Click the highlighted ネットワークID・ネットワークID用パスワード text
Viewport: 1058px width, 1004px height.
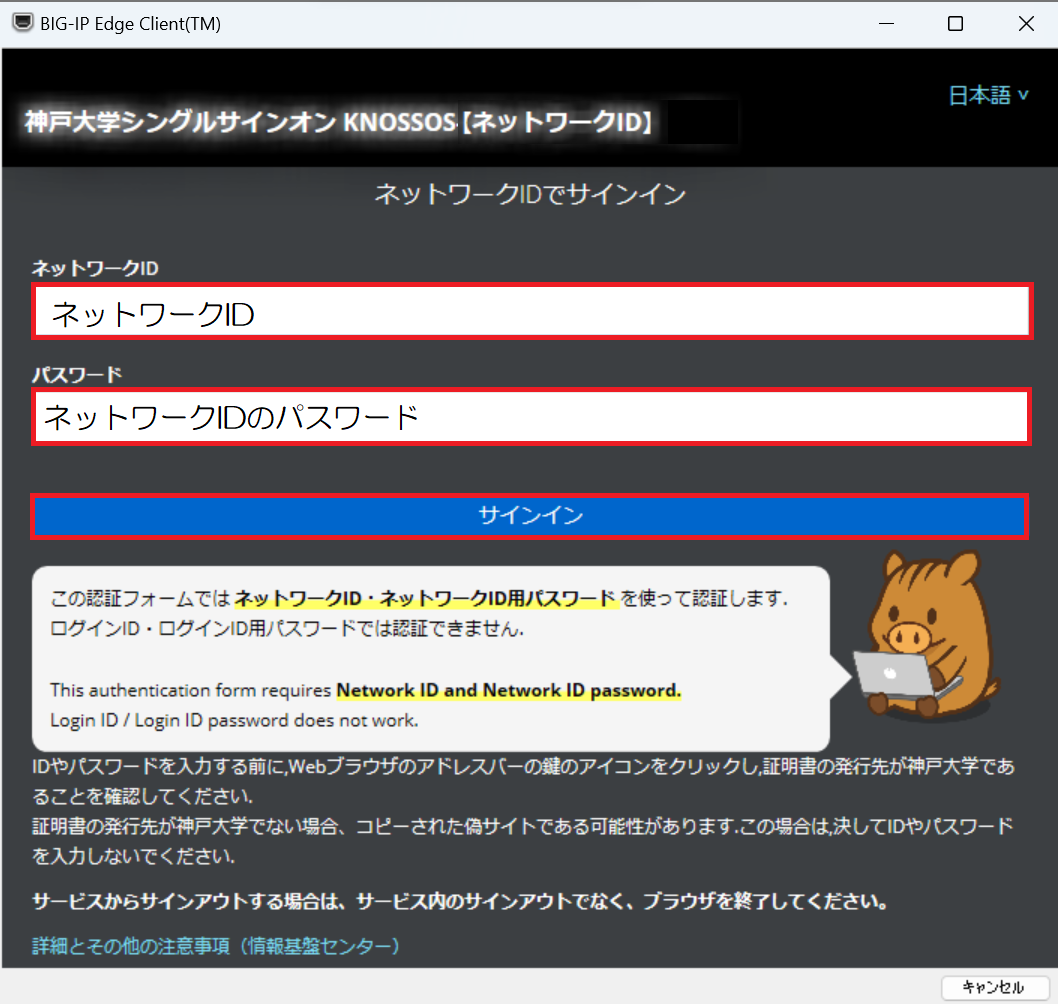click(426, 598)
